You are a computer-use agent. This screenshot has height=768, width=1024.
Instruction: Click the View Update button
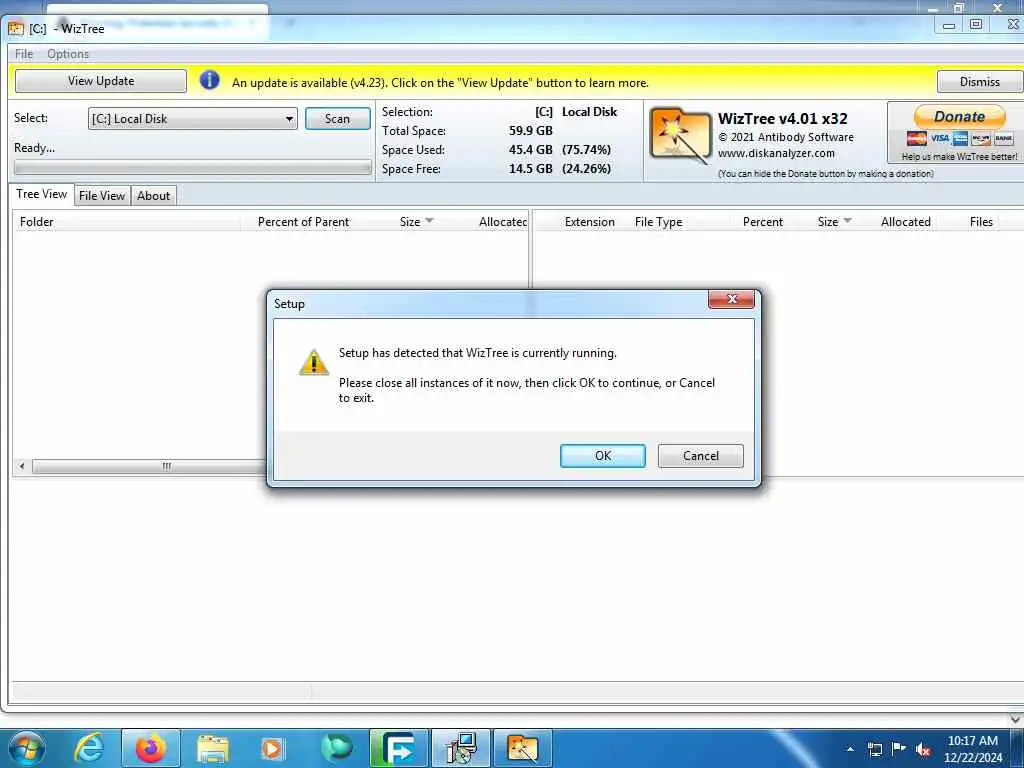click(101, 81)
